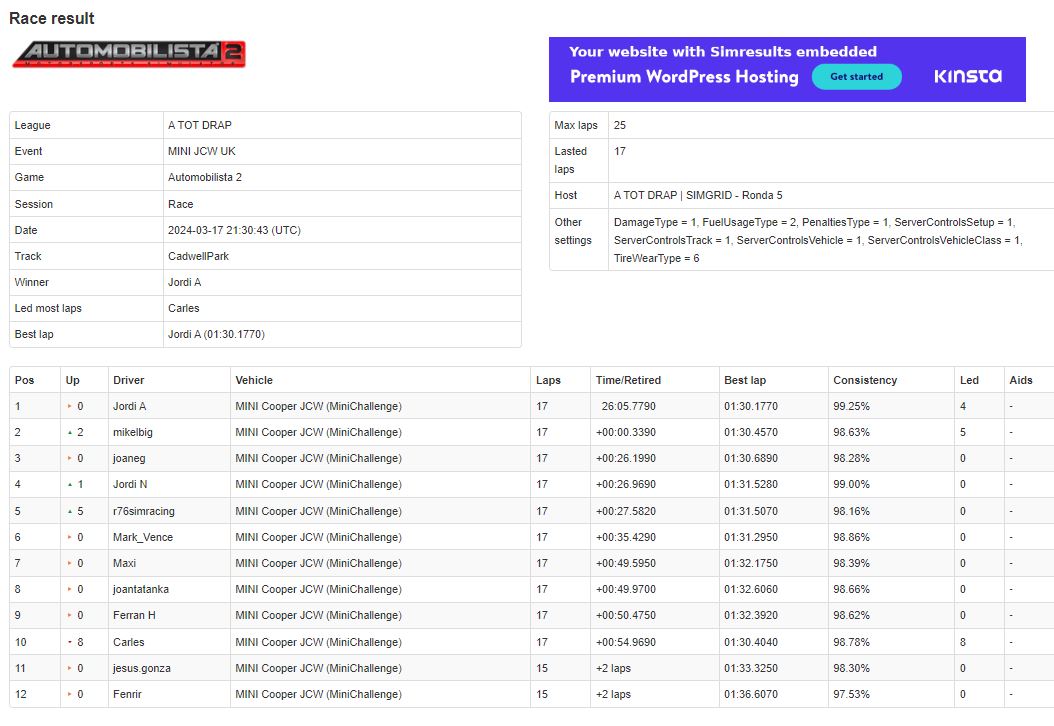
Task: Click driver name Maxi
Action: (124, 563)
